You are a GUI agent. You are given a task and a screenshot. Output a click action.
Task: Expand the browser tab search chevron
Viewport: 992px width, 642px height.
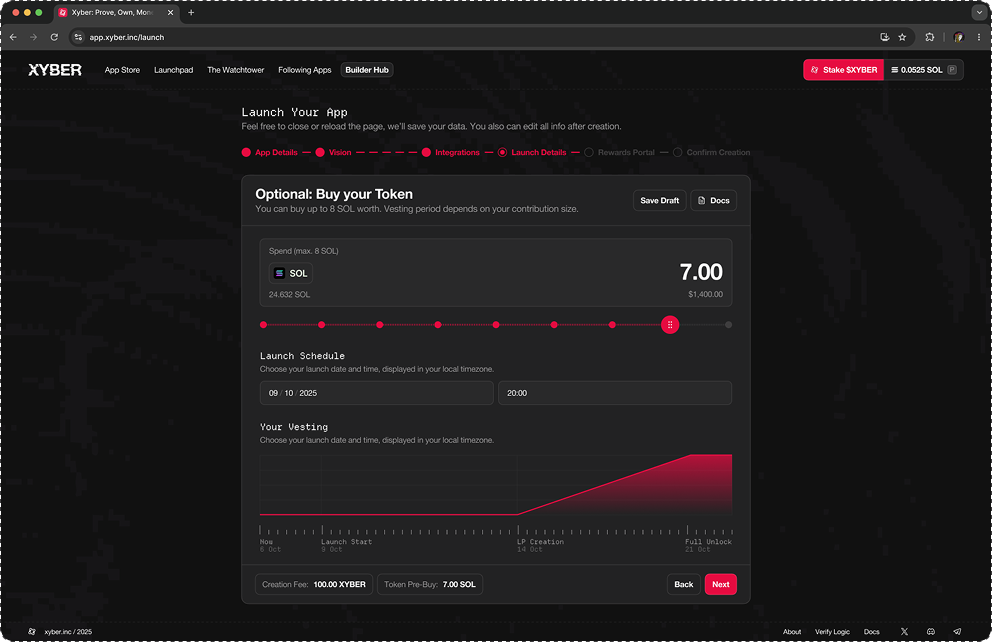[x=978, y=13]
